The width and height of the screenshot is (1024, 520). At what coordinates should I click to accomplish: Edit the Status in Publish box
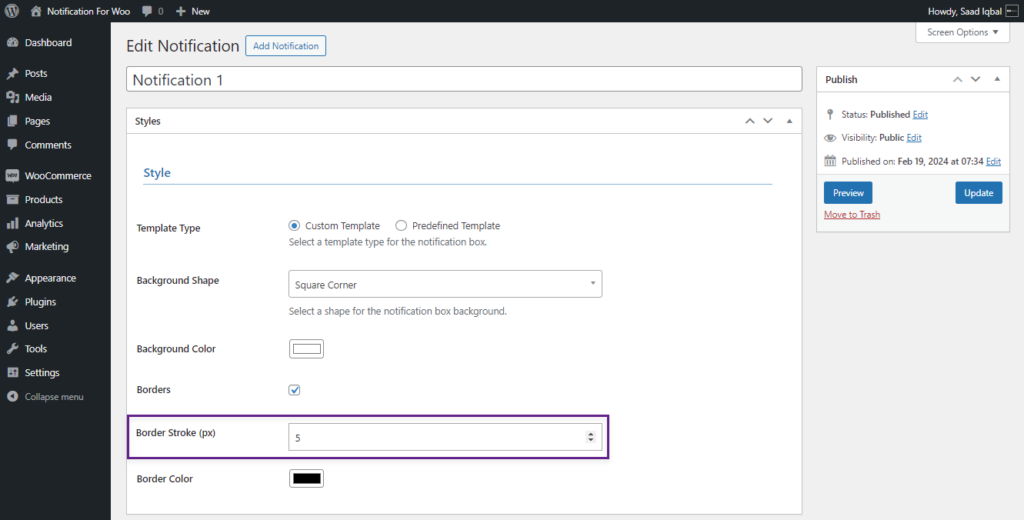click(920, 114)
